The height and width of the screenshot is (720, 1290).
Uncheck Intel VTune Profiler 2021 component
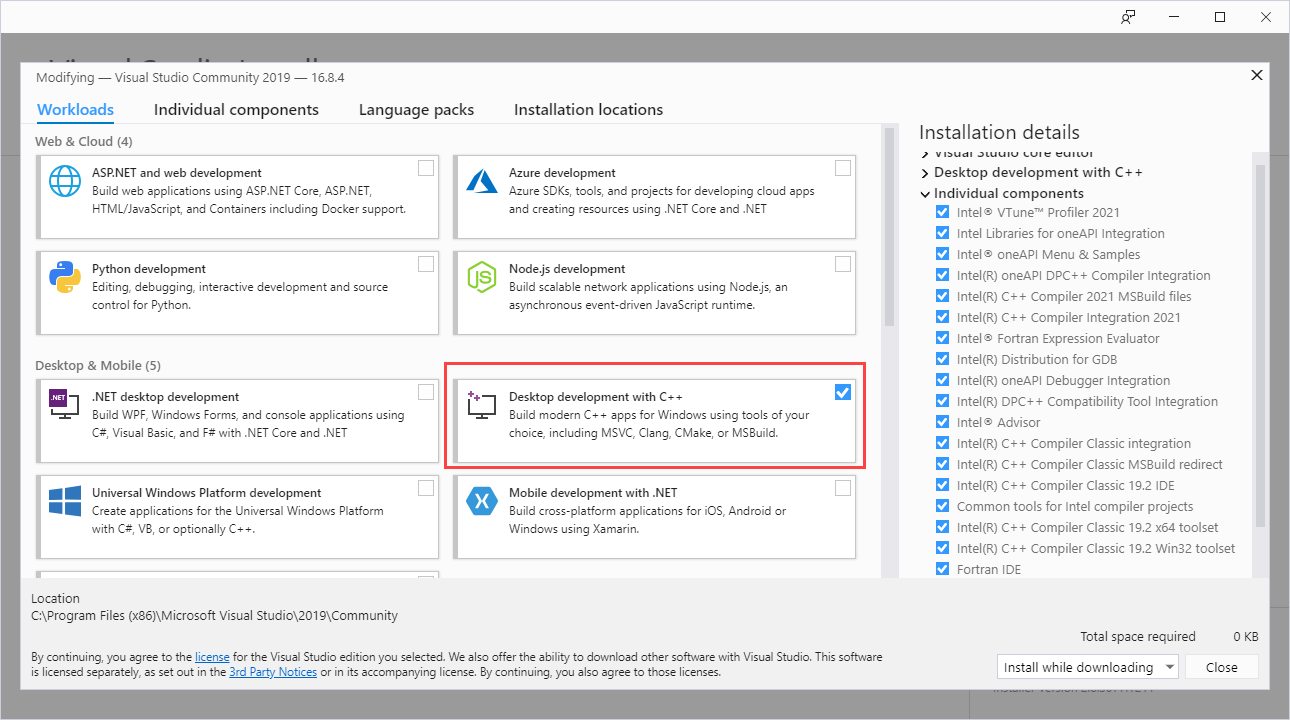click(942, 212)
